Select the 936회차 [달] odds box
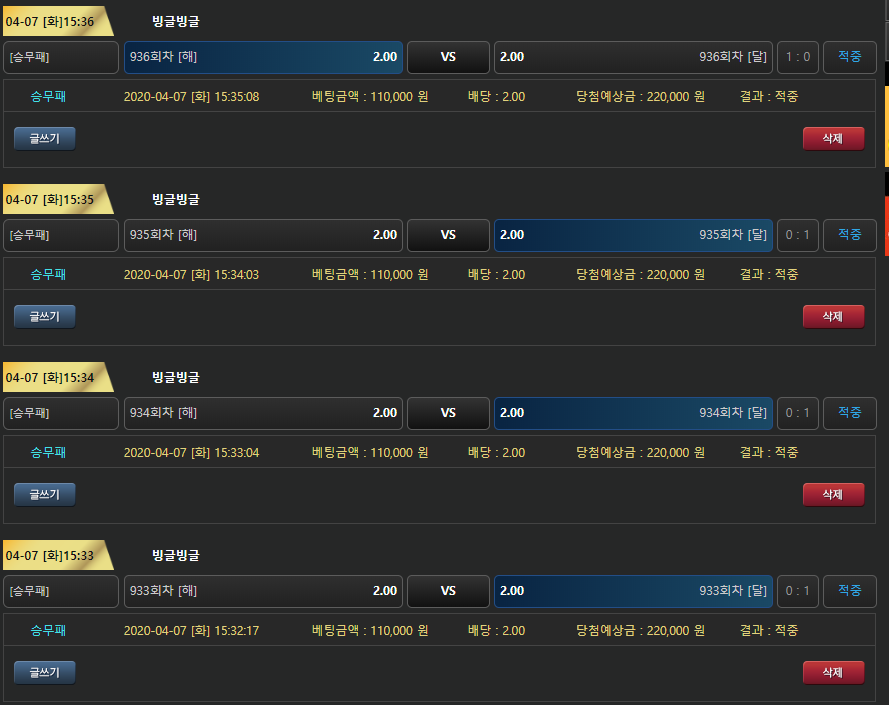 (633, 57)
